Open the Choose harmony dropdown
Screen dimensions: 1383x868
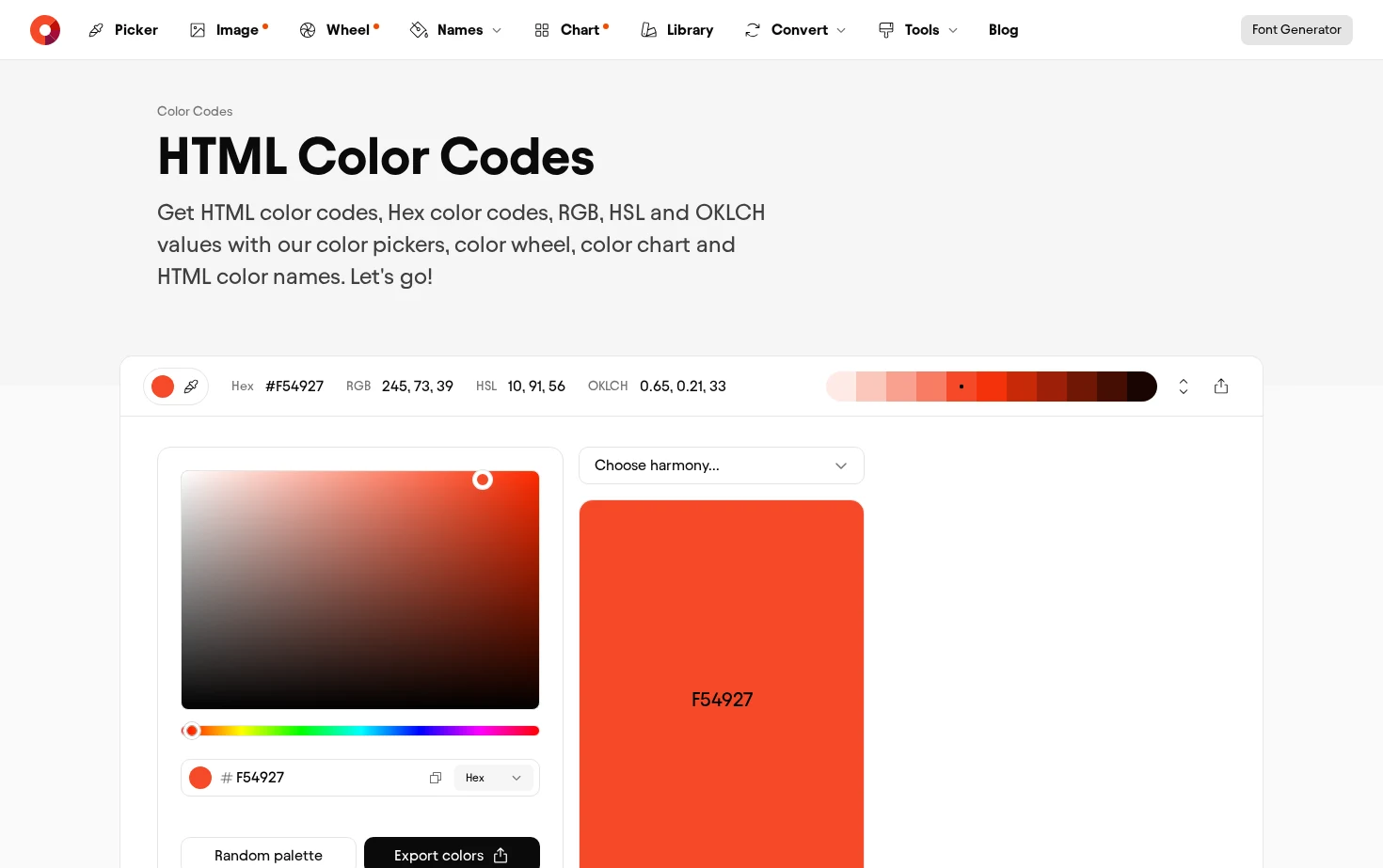tap(722, 466)
